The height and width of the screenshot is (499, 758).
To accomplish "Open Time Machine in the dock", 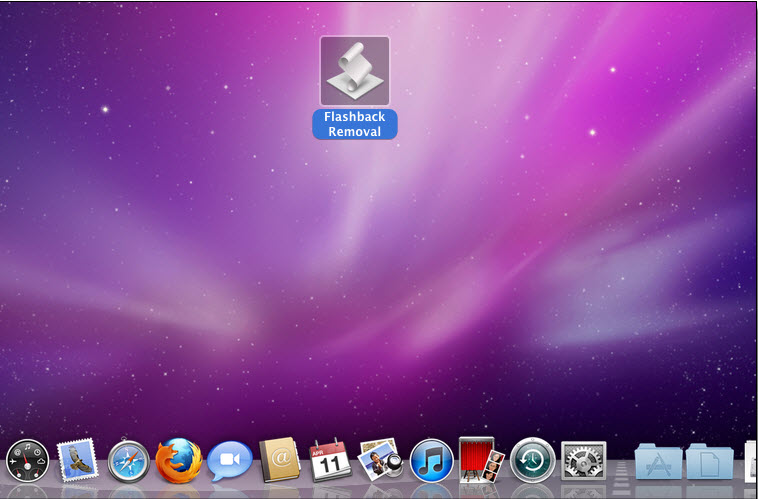I will pos(533,460).
